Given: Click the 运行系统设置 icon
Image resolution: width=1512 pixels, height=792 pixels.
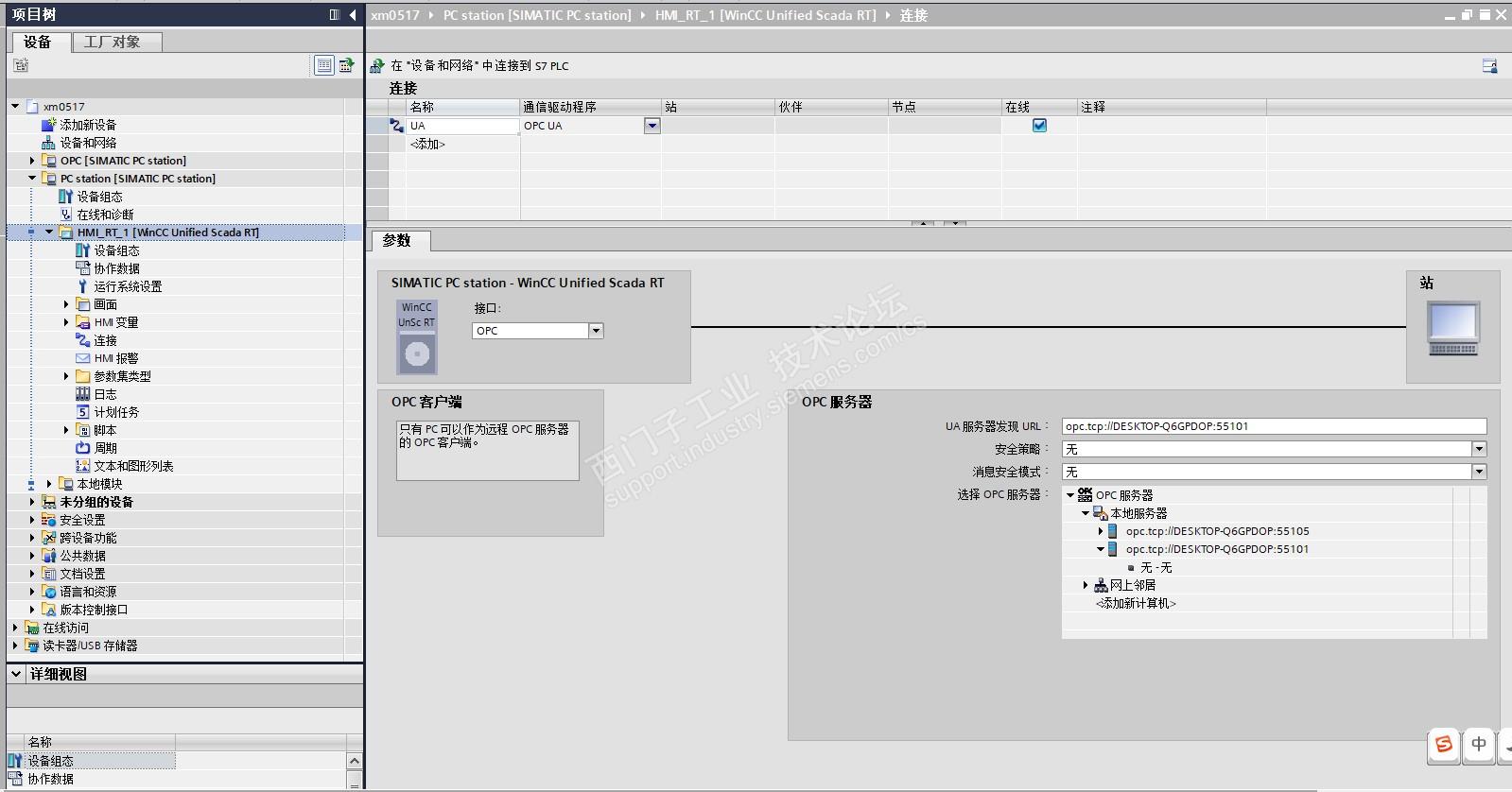Looking at the screenshot, I should coord(83,286).
